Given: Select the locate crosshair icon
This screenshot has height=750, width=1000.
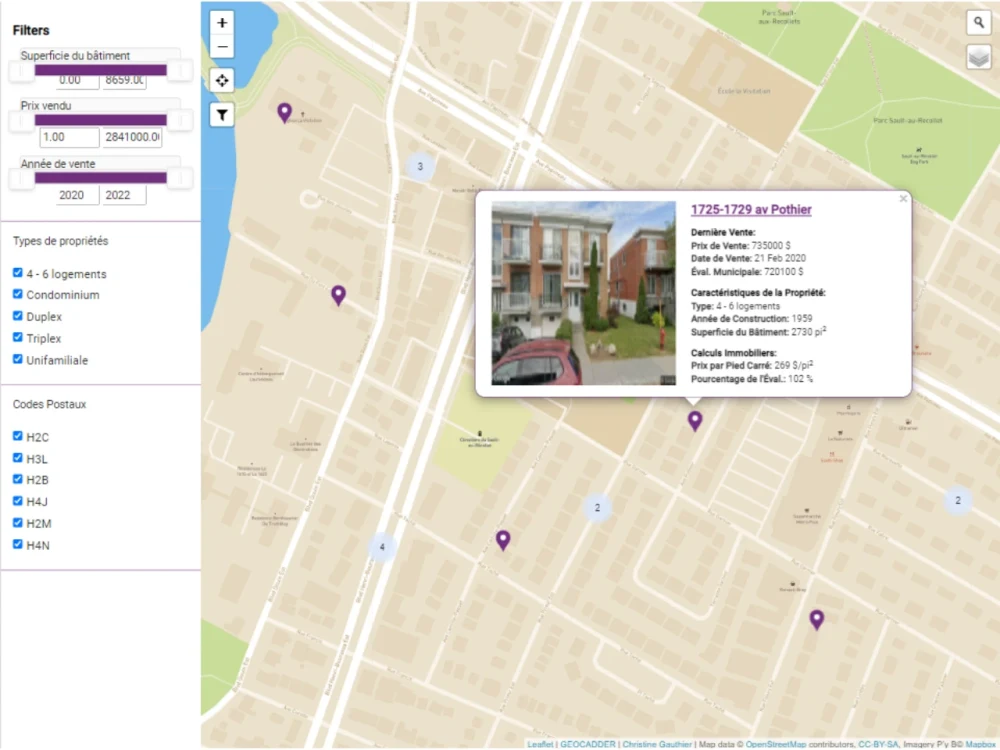Looking at the screenshot, I should click(221, 80).
